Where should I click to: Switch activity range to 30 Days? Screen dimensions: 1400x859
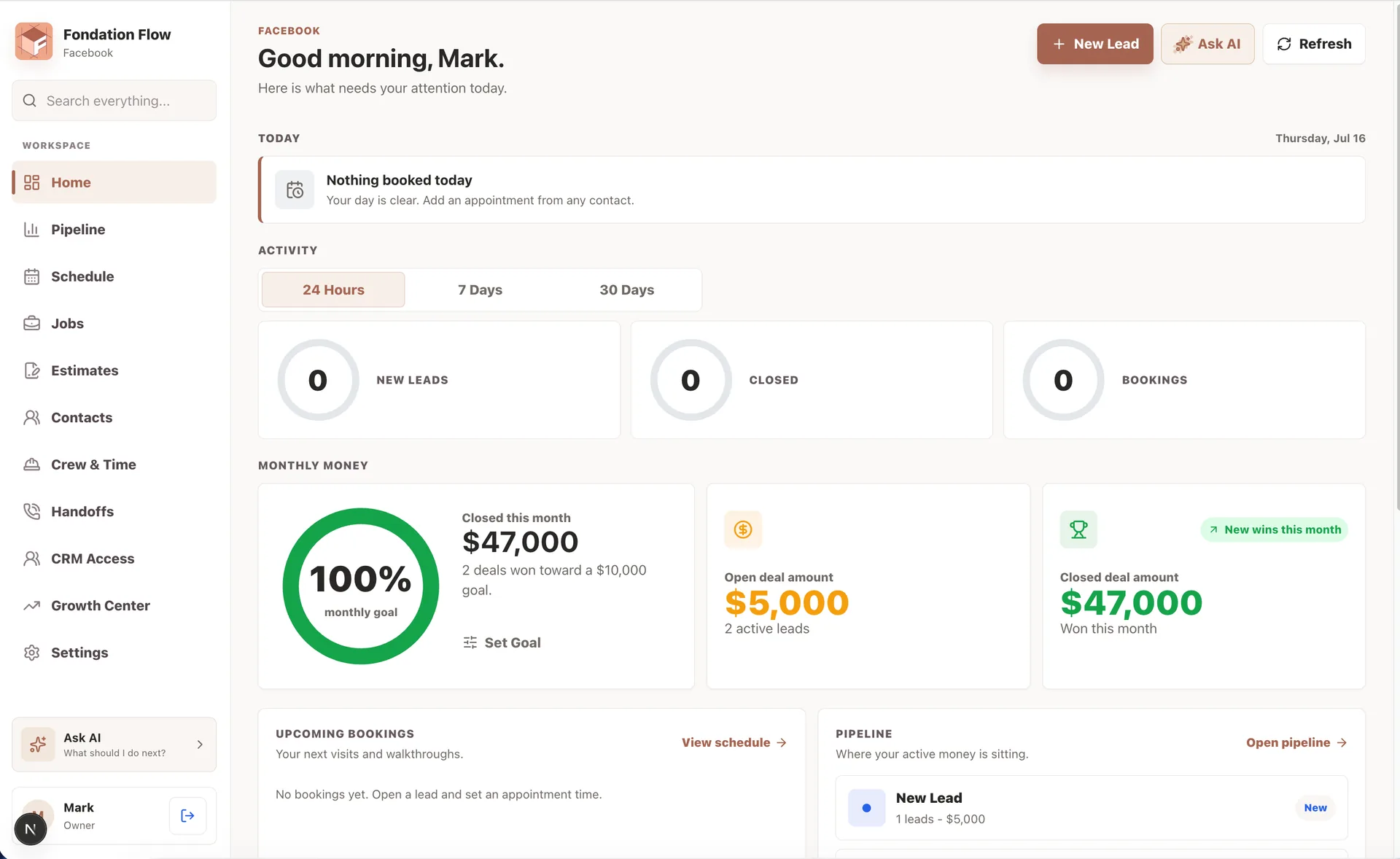point(626,289)
